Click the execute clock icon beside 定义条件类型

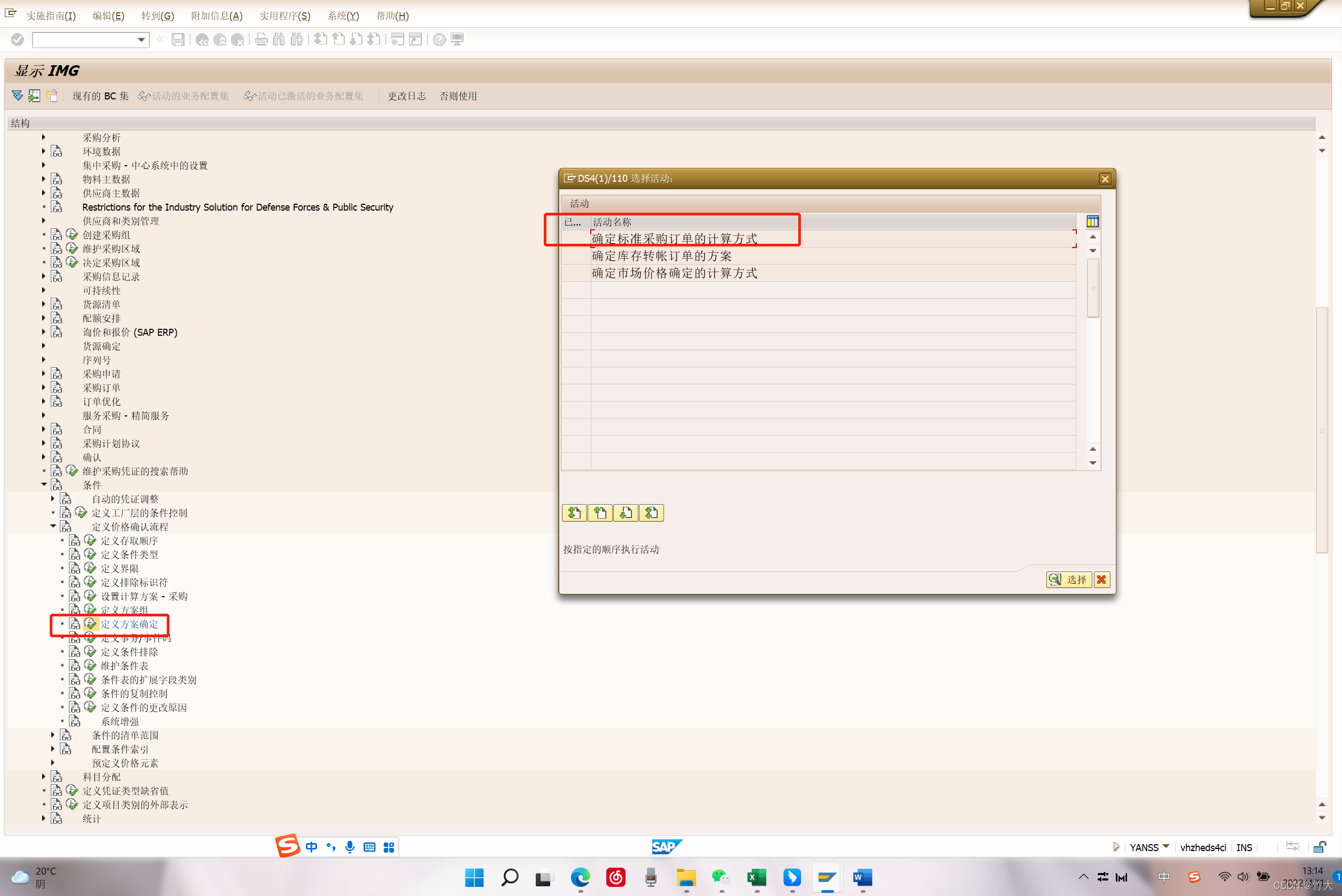[x=90, y=554]
